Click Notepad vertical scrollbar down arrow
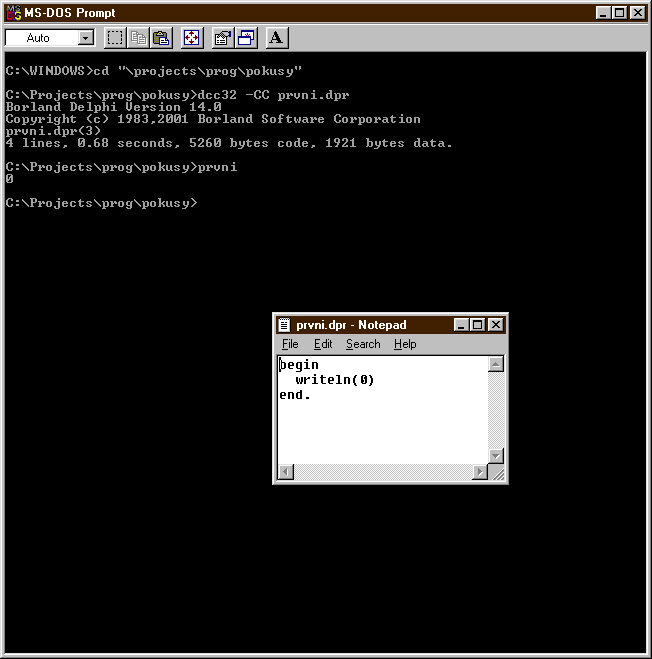The width and height of the screenshot is (652, 659). 496,456
